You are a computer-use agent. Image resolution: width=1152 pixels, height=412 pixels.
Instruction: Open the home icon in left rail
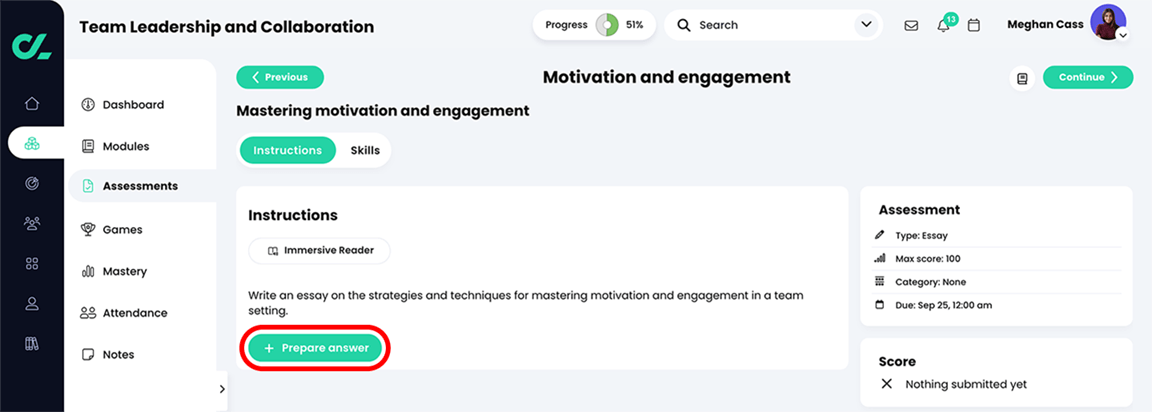pyautogui.click(x=32, y=104)
